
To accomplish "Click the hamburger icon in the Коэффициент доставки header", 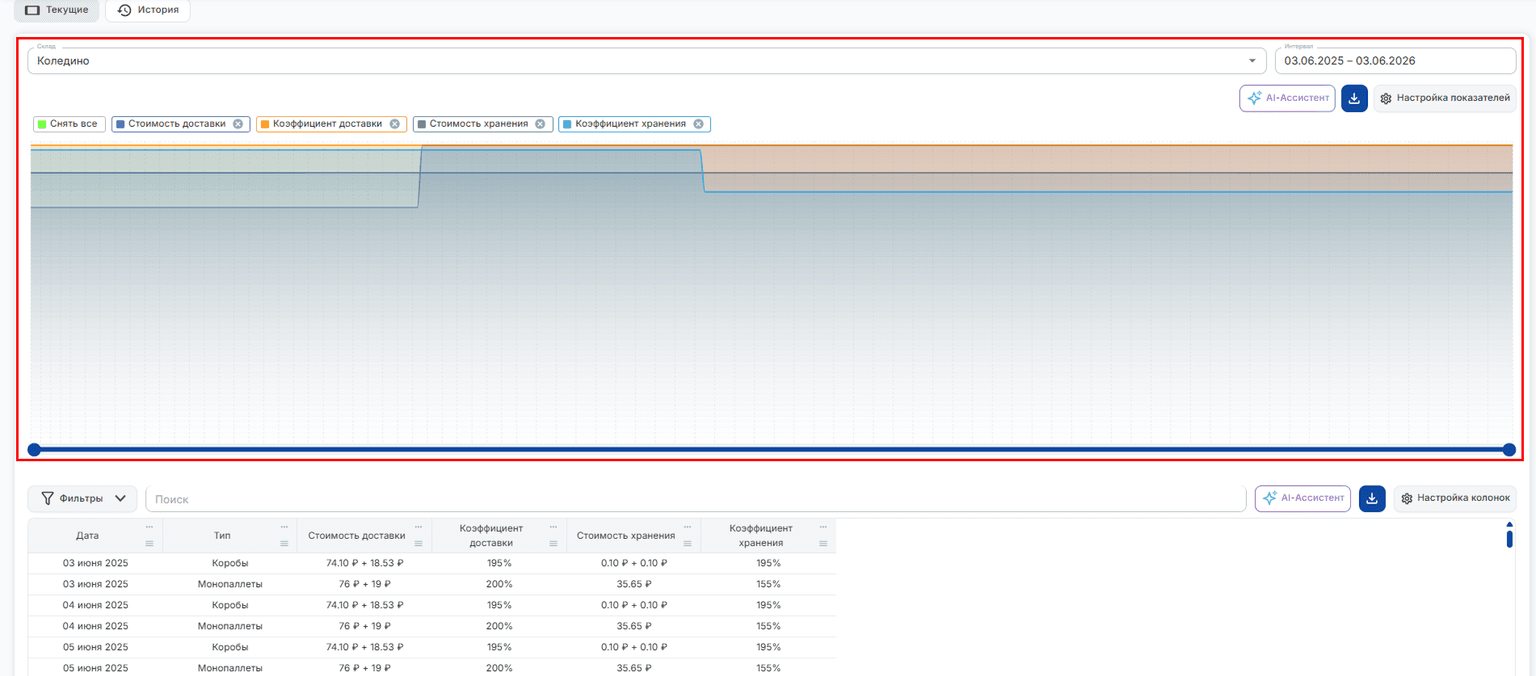I will coord(553,544).
